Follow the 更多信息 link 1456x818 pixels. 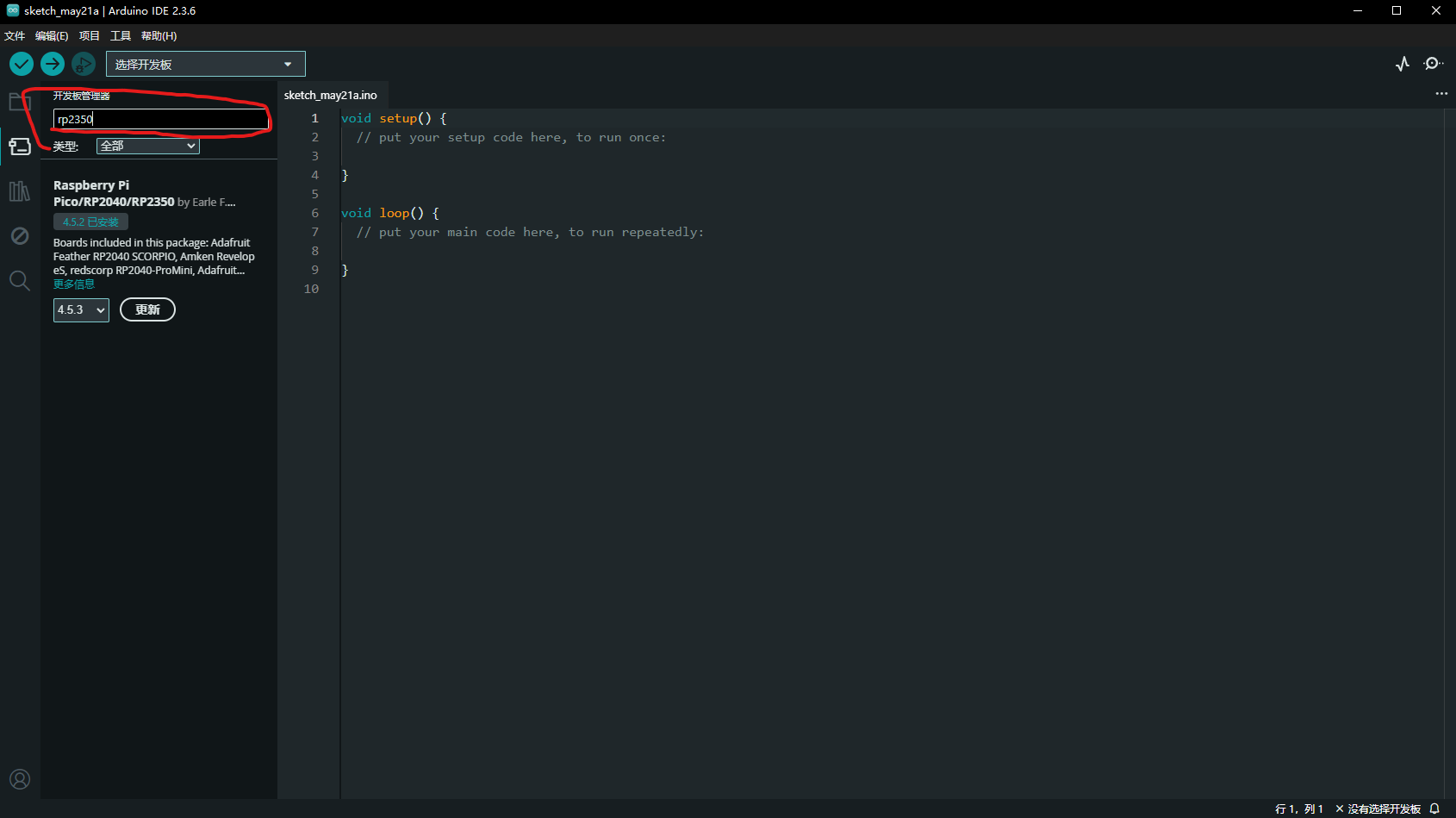click(x=74, y=284)
